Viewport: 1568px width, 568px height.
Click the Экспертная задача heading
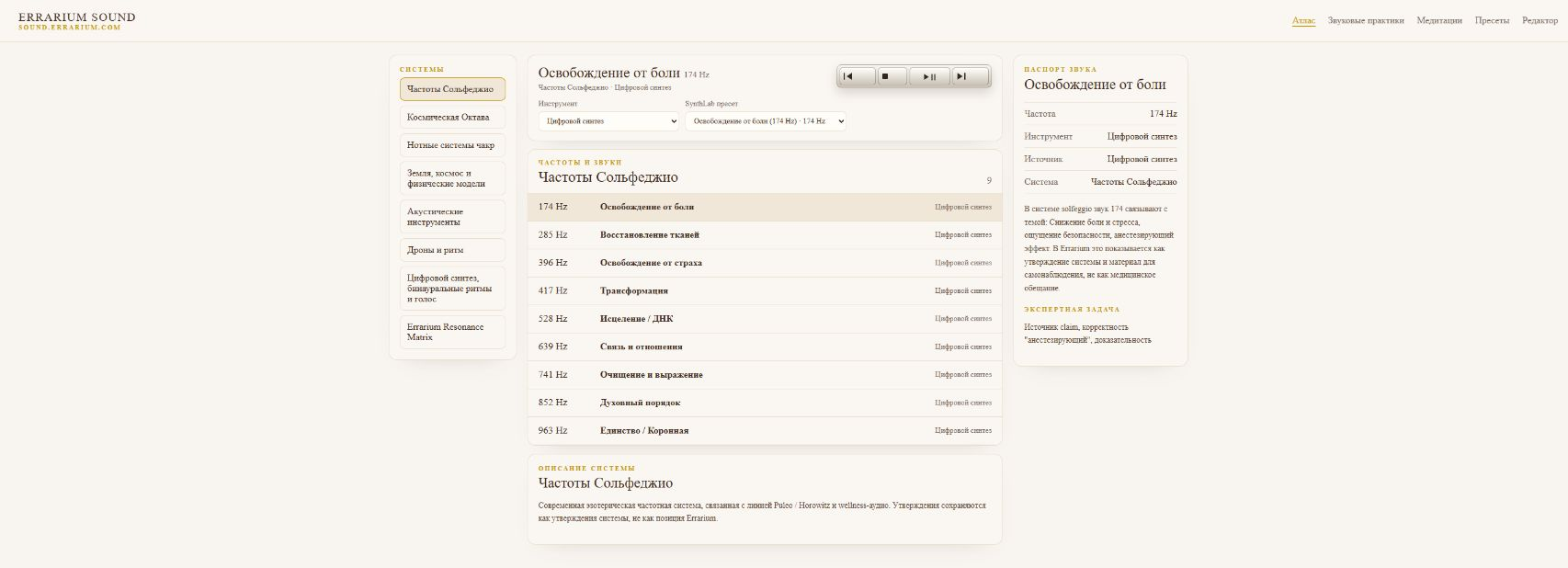click(x=1072, y=310)
